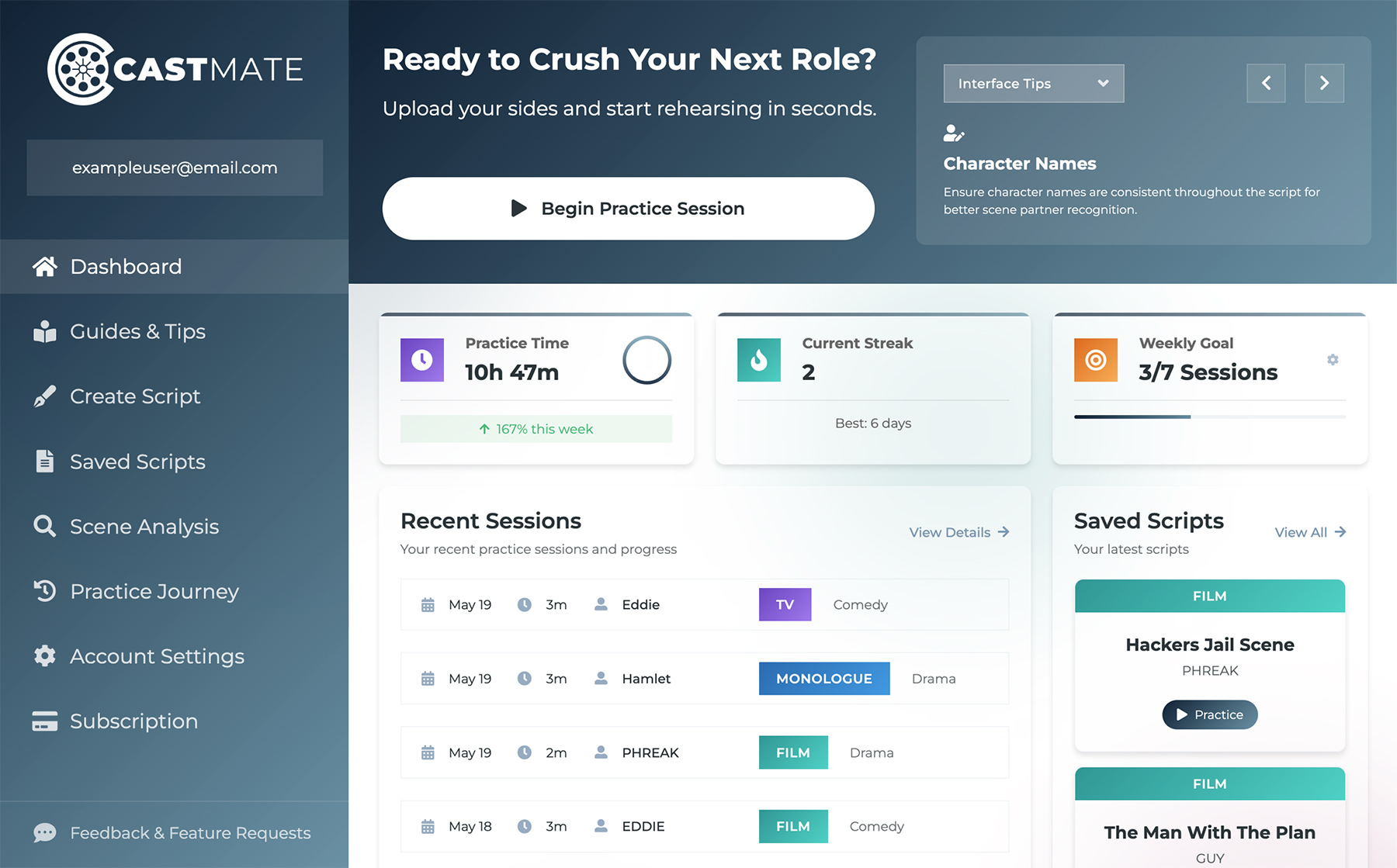Click person icon beside Hamlet
This screenshot has width=1397, height=868.
coord(601,679)
